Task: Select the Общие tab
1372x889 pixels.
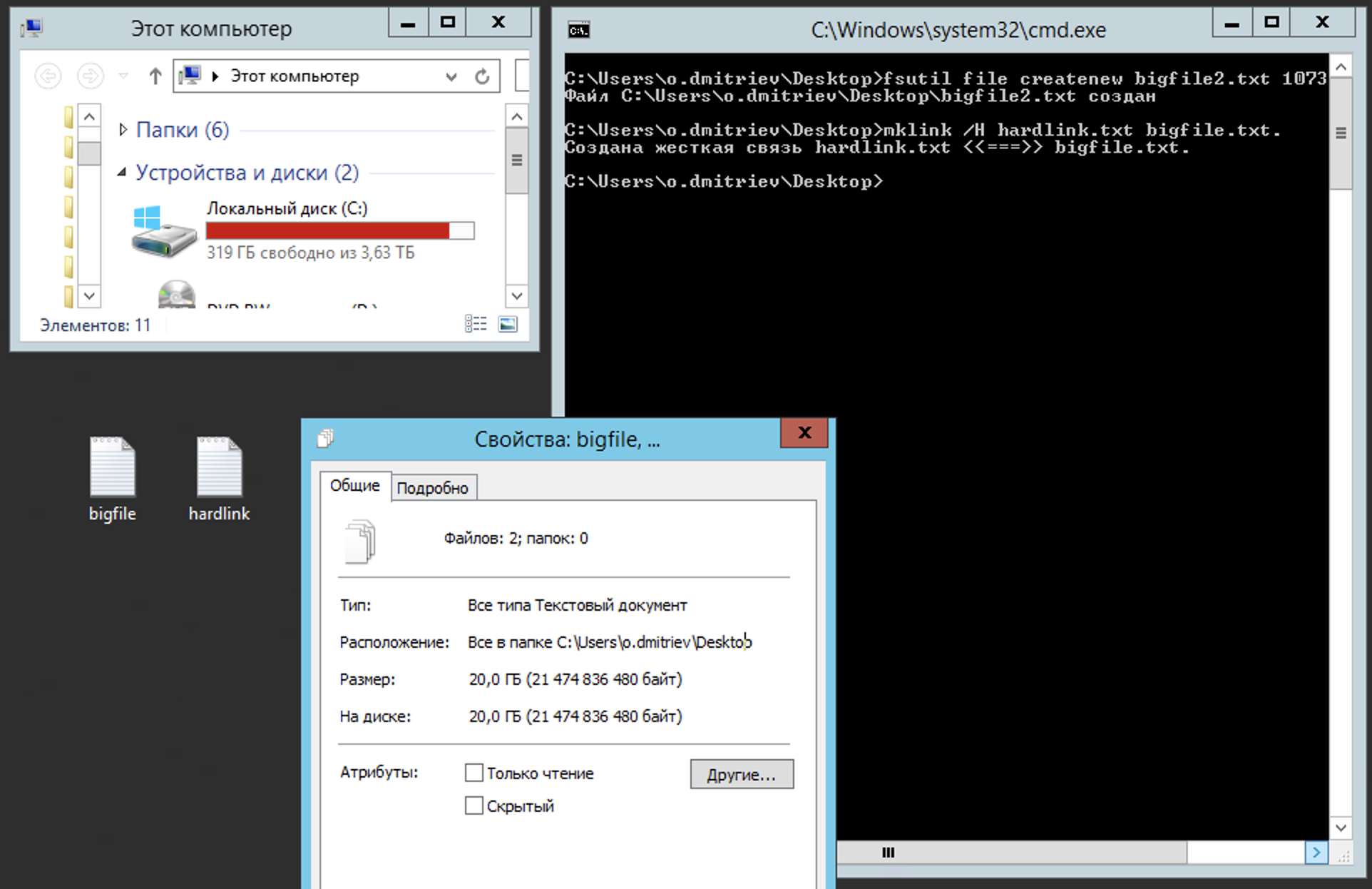Action: point(354,486)
